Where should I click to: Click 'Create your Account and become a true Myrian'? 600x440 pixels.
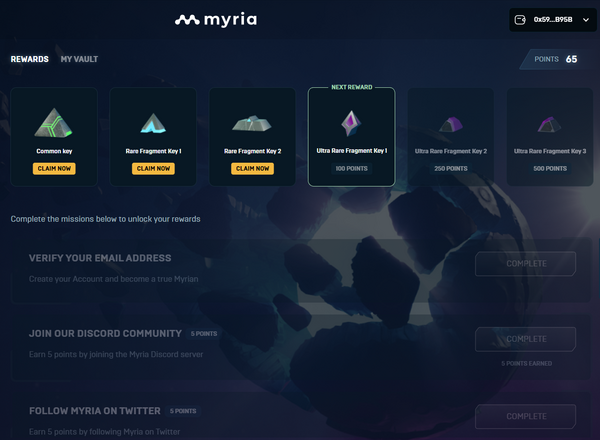pyautogui.click(x=114, y=279)
